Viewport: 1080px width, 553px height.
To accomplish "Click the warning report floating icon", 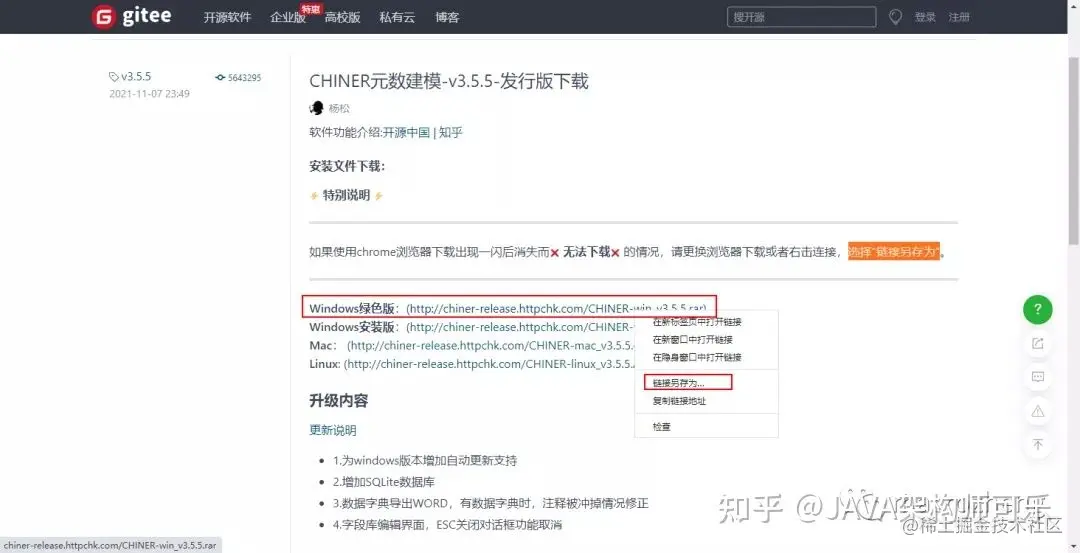I will (1037, 411).
